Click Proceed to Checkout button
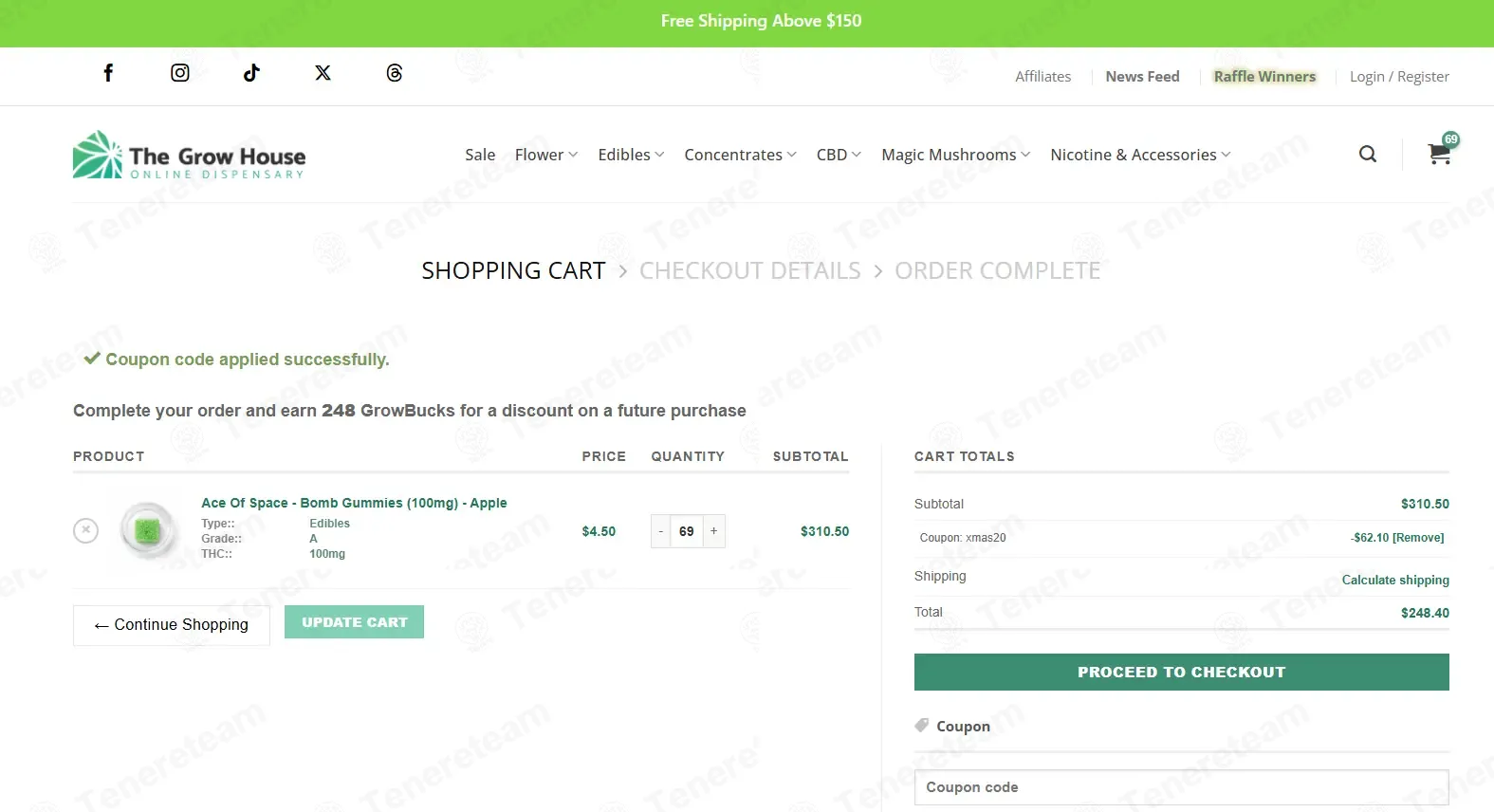This screenshot has width=1494, height=812. point(1182,672)
